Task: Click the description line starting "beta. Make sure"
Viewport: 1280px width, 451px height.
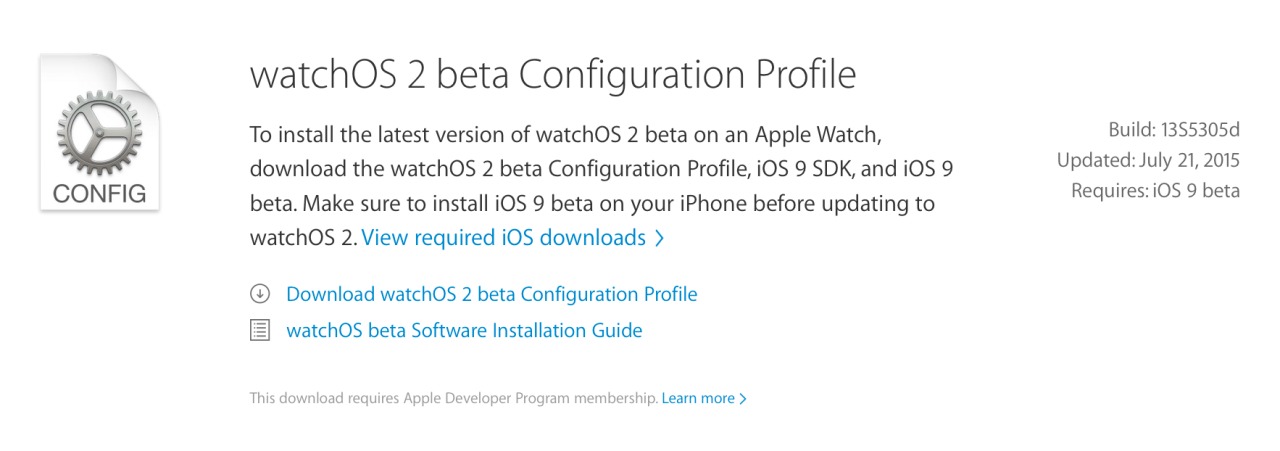Action: point(592,204)
